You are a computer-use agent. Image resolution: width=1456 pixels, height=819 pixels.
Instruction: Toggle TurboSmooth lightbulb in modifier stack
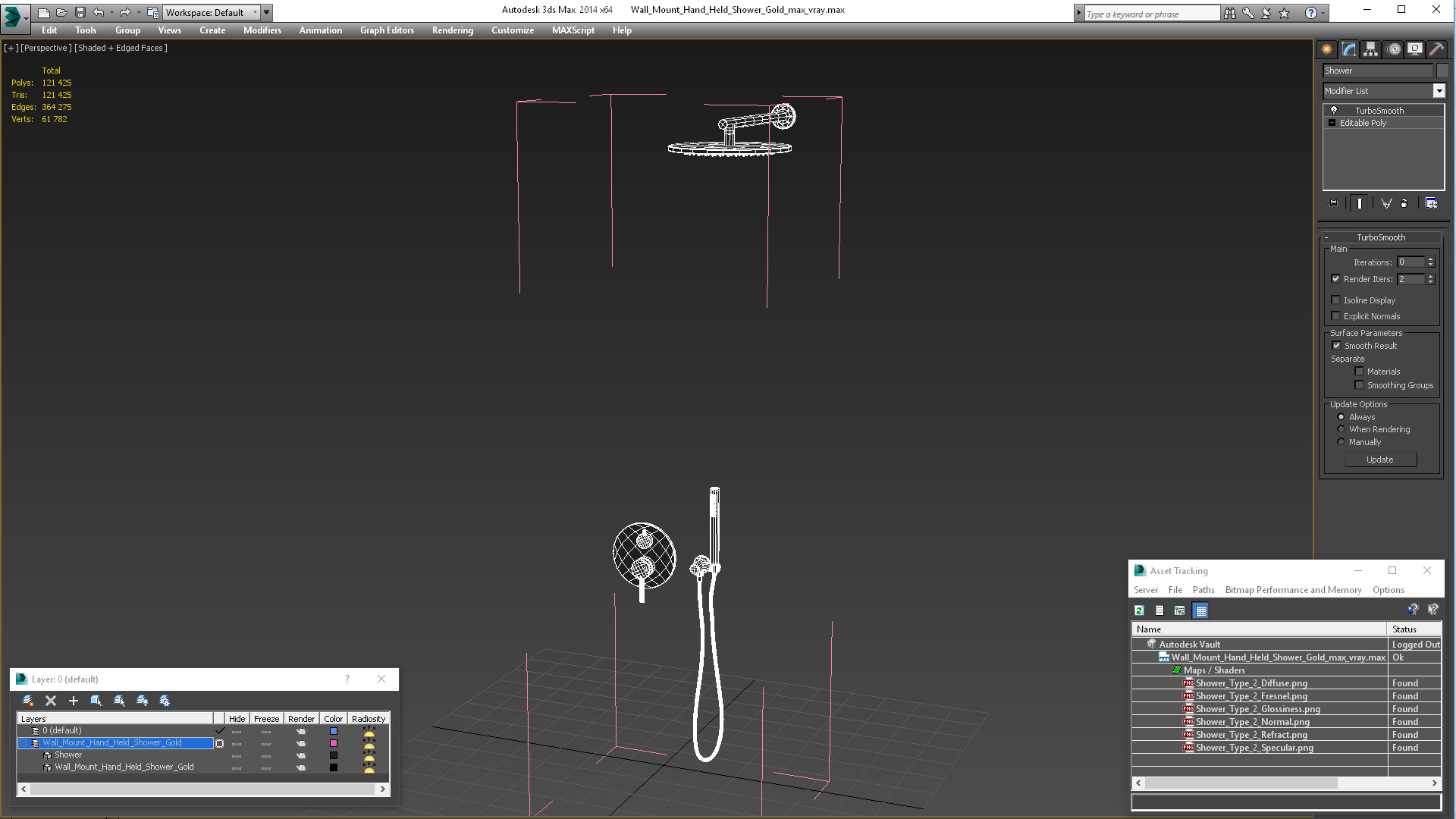pyautogui.click(x=1334, y=111)
